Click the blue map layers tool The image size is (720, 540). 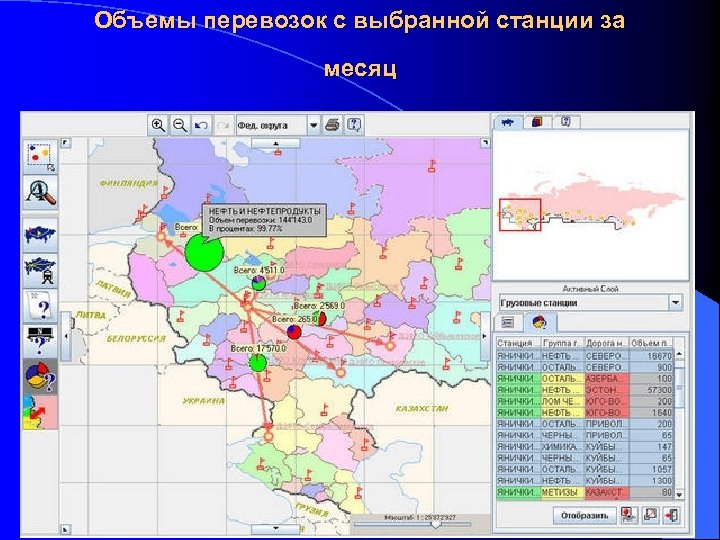[40, 235]
